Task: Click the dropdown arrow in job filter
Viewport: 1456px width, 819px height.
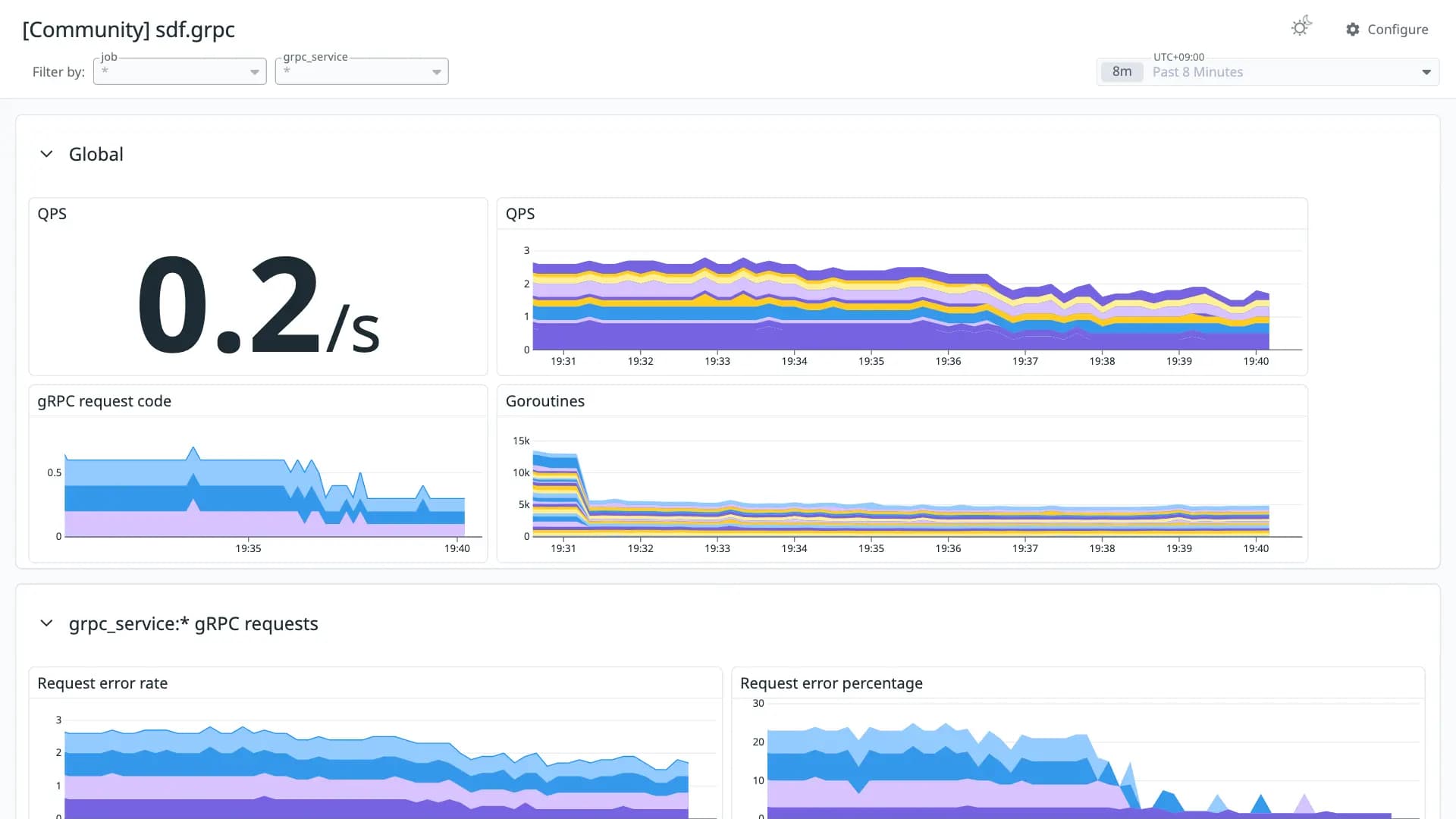Action: pos(255,72)
